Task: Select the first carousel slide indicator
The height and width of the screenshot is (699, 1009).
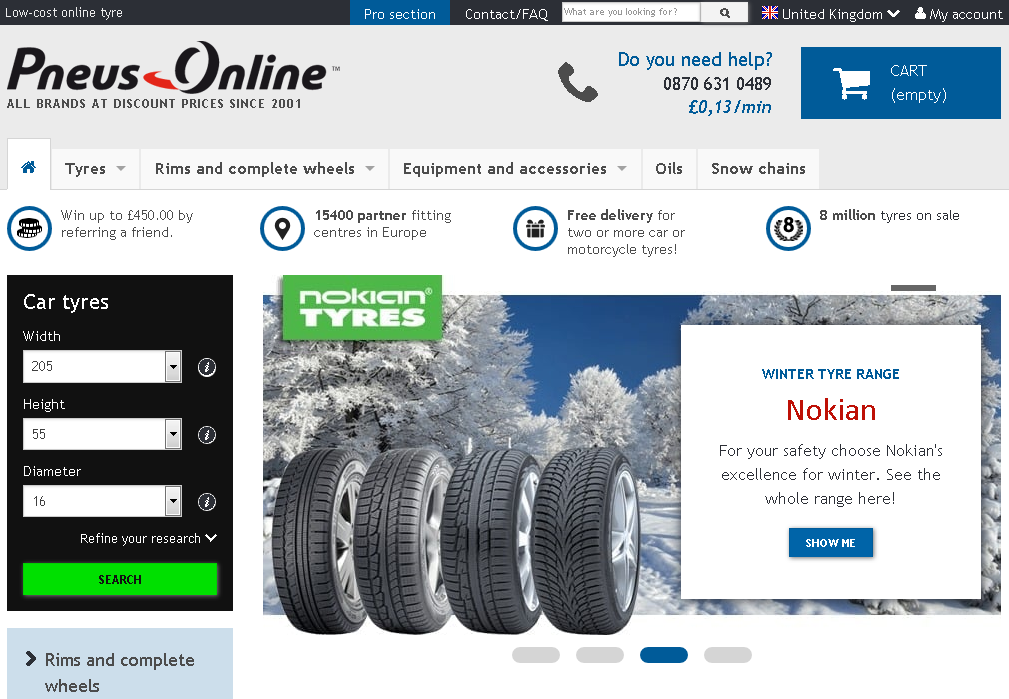Action: pyautogui.click(x=535, y=655)
